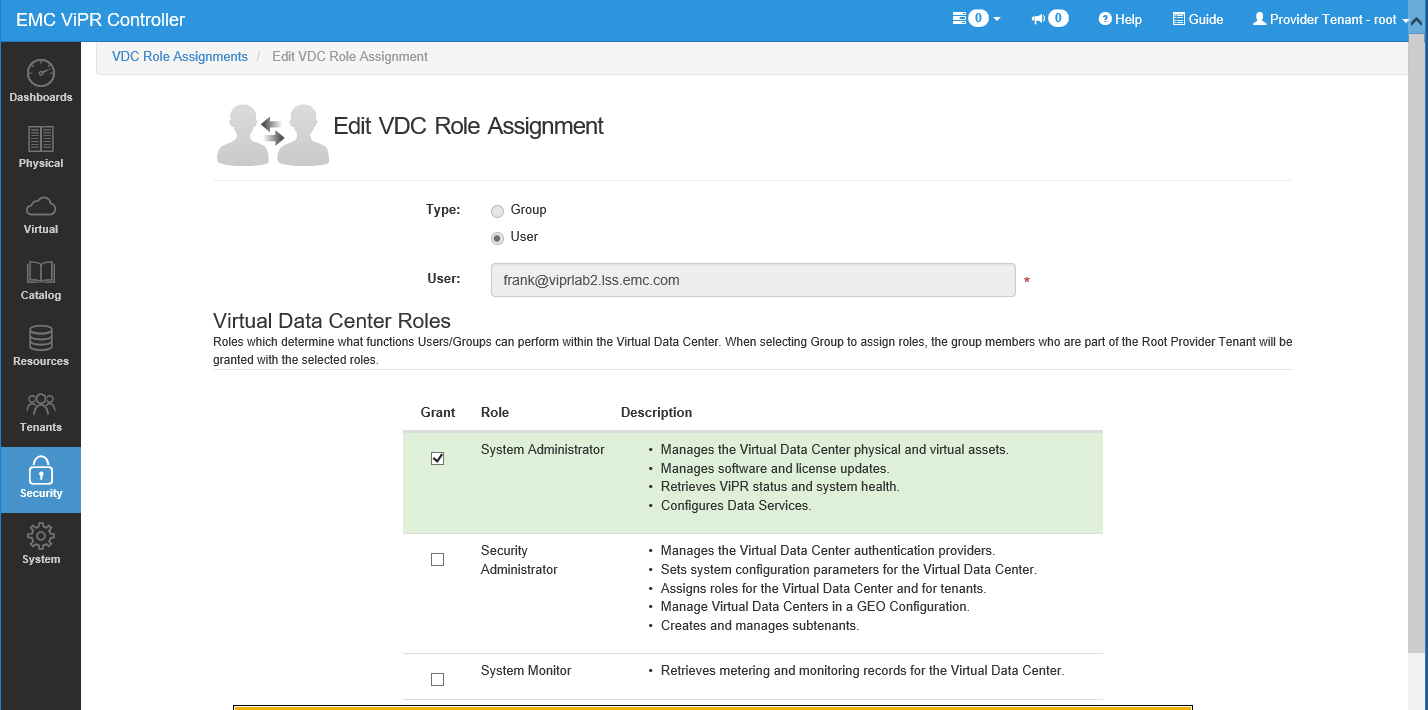Screen dimensions: 1428x710
Task: Open the Catalog book icon
Action: tap(40, 272)
